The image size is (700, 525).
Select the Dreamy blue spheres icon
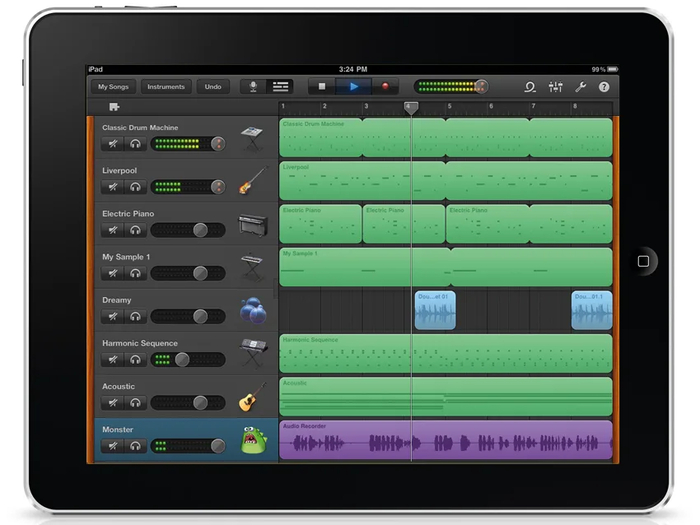pyautogui.click(x=253, y=310)
